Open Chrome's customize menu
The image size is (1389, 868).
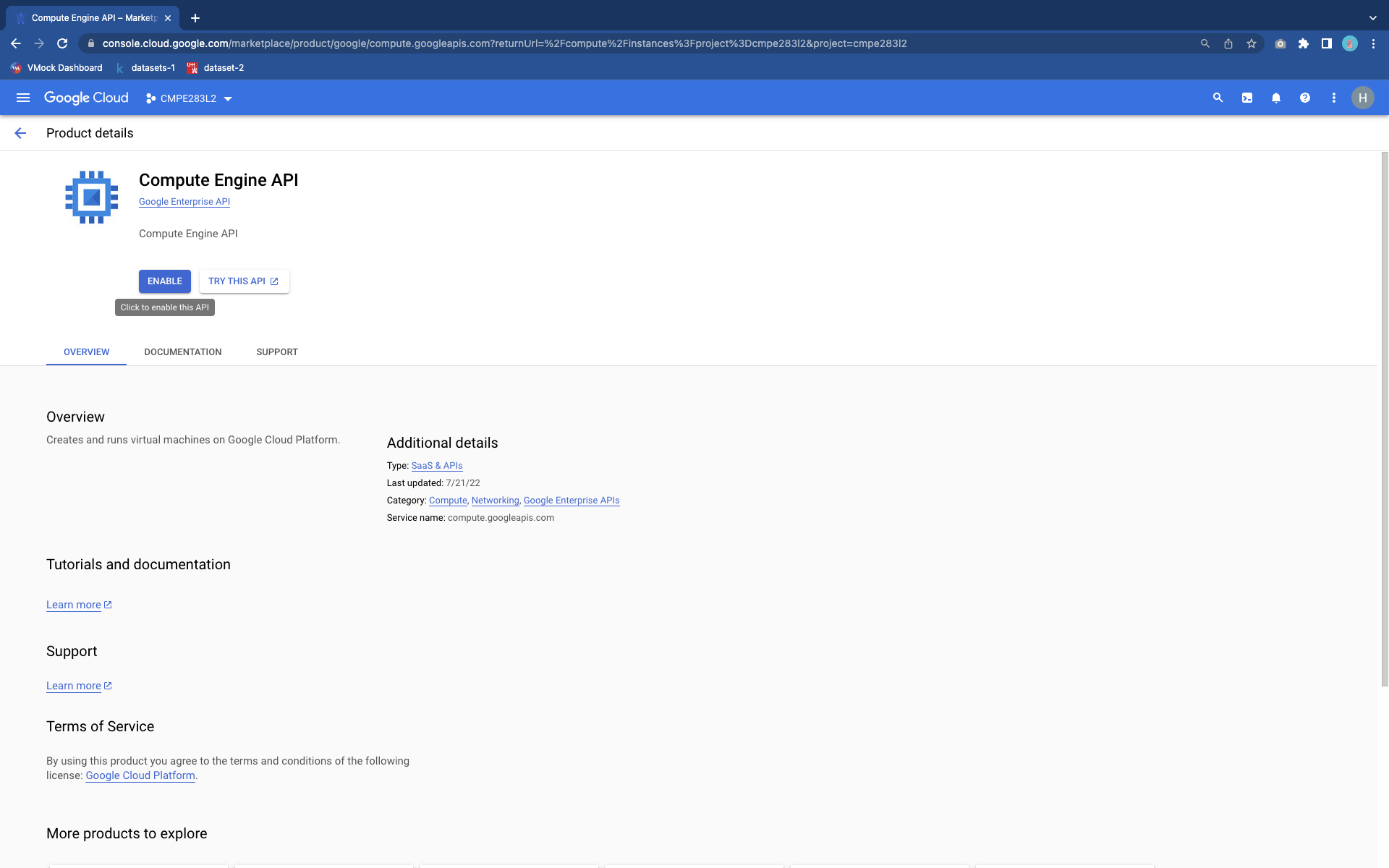pyautogui.click(x=1374, y=43)
